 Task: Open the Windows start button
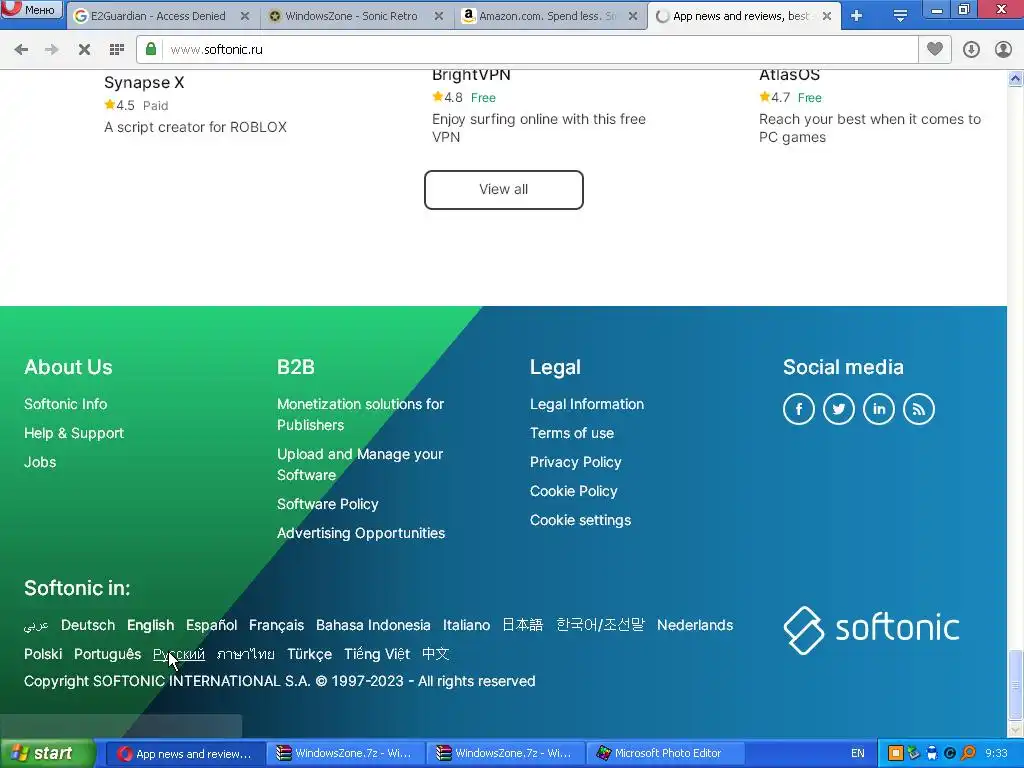coord(47,754)
